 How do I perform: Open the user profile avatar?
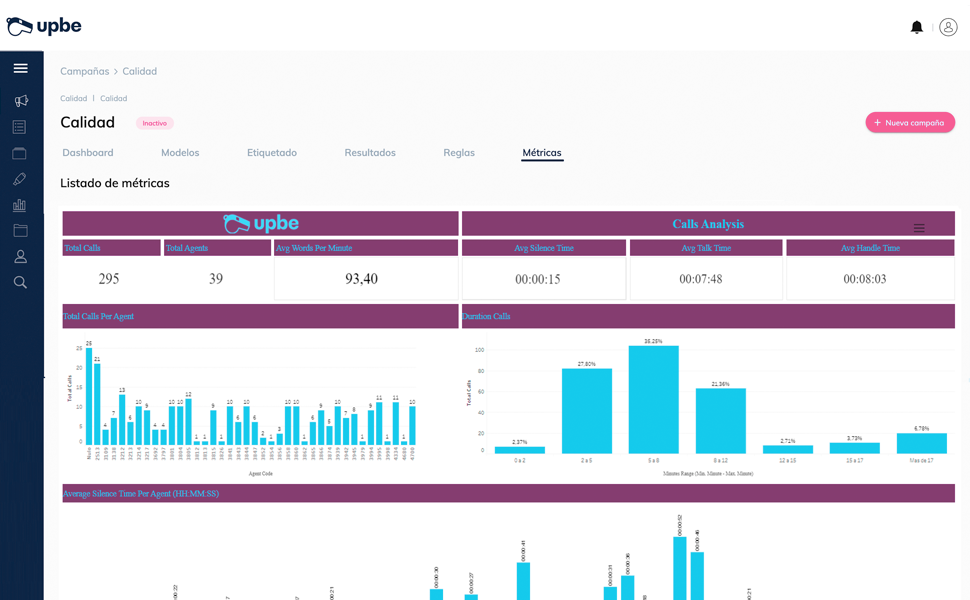click(x=948, y=27)
